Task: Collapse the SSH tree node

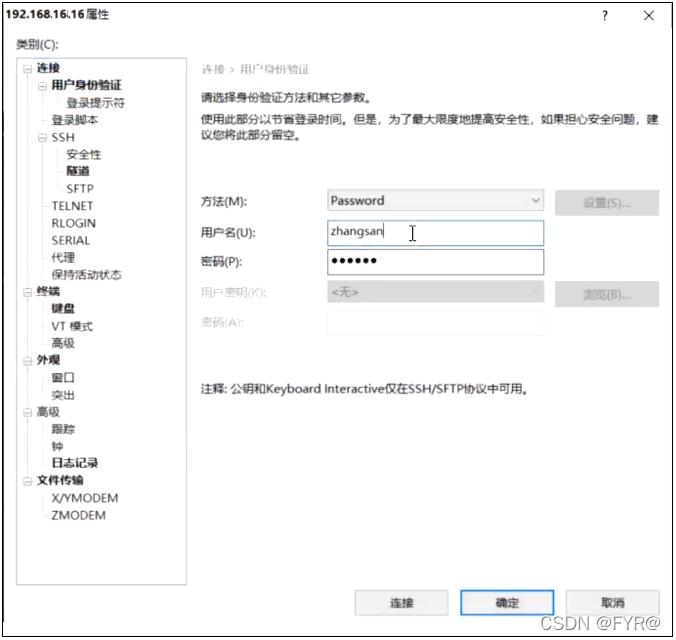Action: pyautogui.click(x=42, y=138)
